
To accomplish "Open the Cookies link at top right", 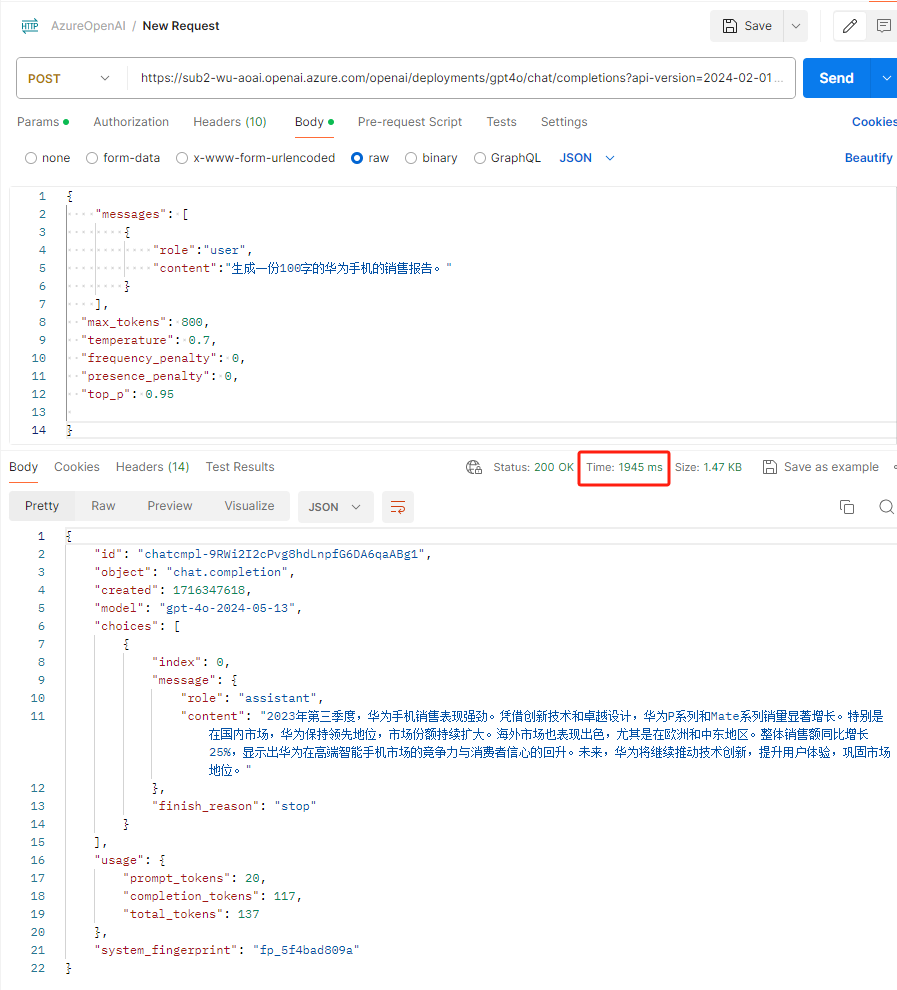I will coord(874,122).
